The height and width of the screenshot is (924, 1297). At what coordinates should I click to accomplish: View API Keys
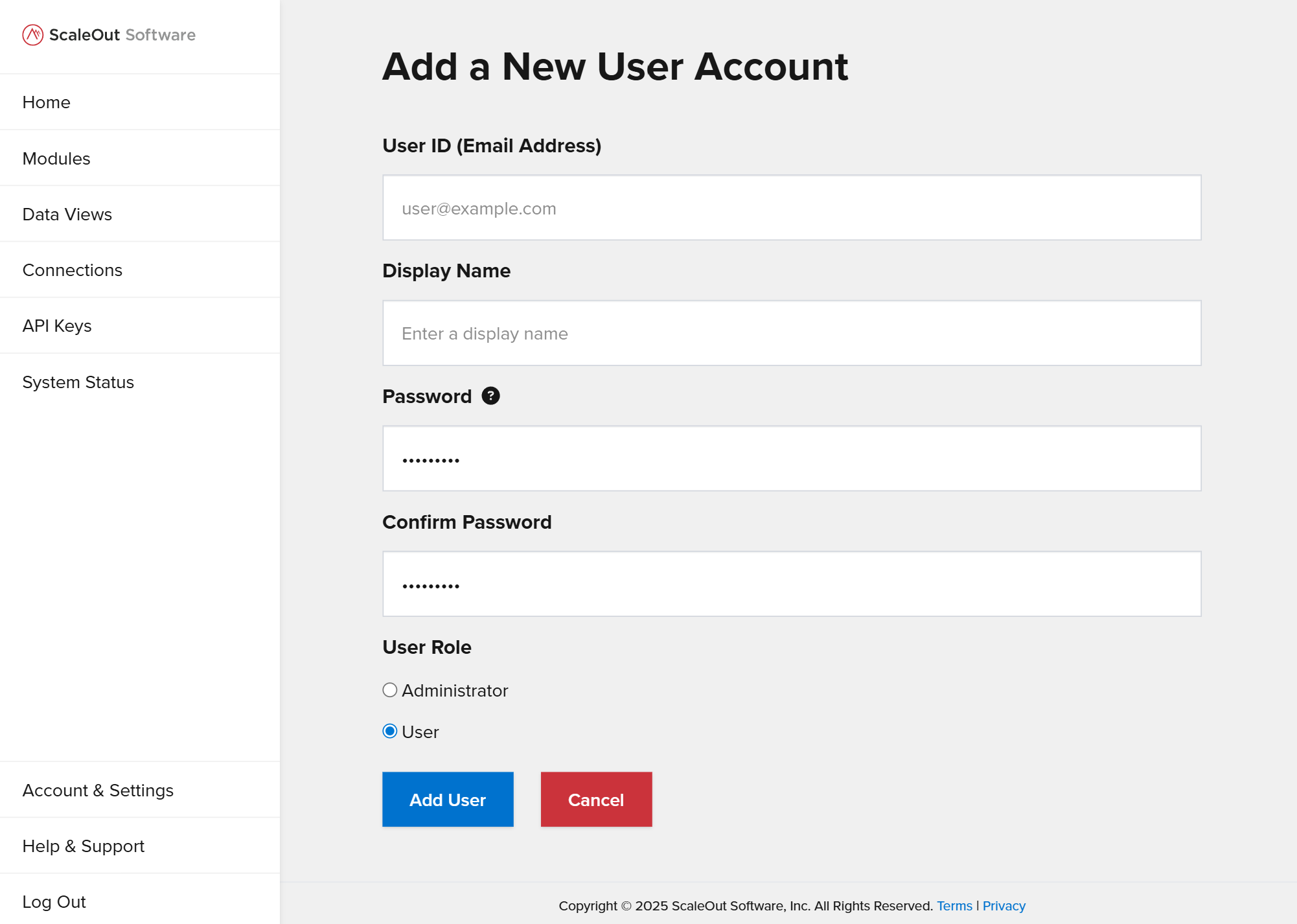56,325
